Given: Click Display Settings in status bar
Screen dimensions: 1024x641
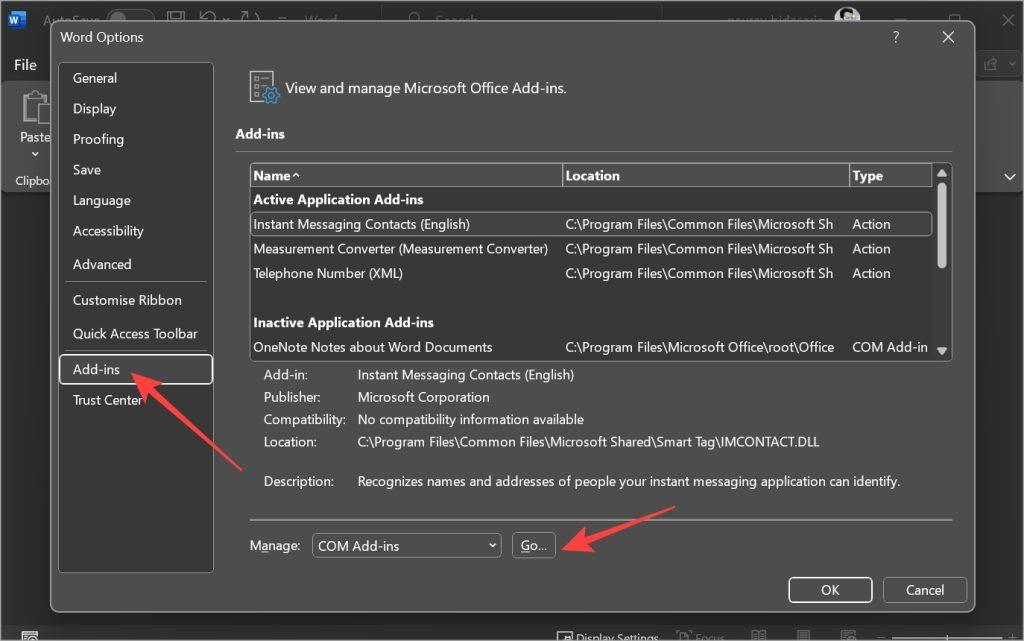Looking at the screenshot, I should [x=608, y=636].
